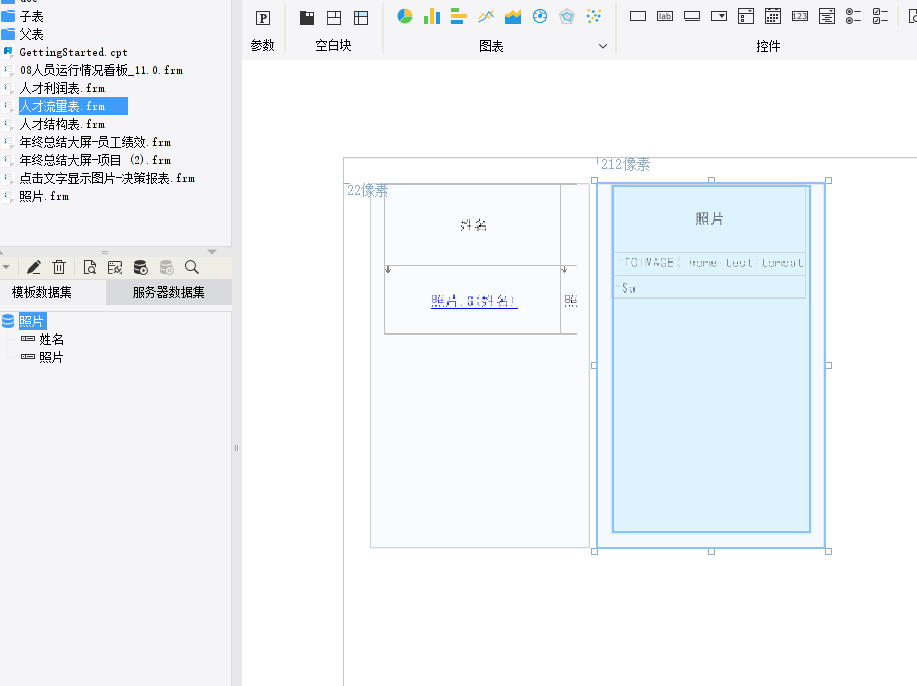
Task: Click the $a cell in the selected block
Action: pos(709,287)
